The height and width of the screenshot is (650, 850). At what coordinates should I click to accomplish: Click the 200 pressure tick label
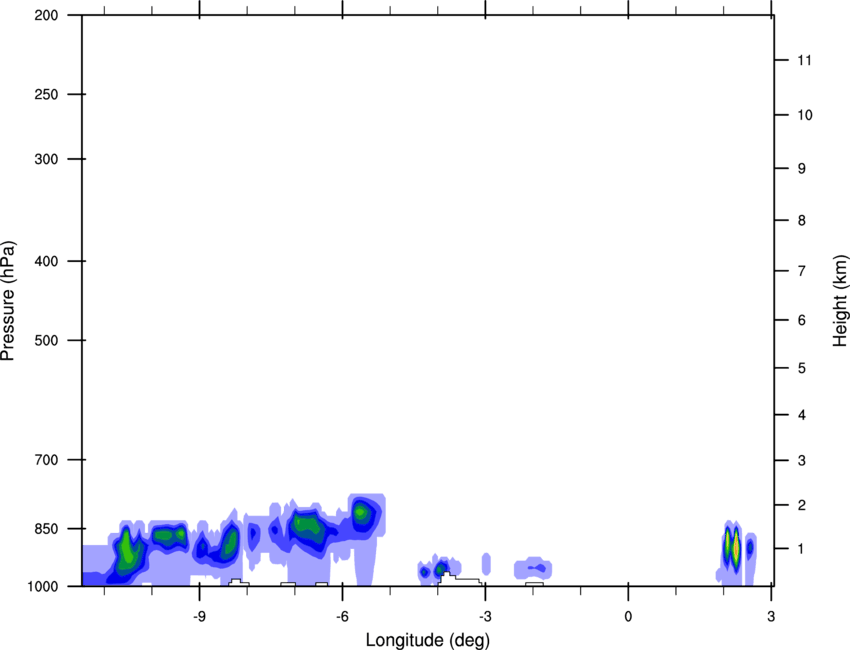point(45,16)
